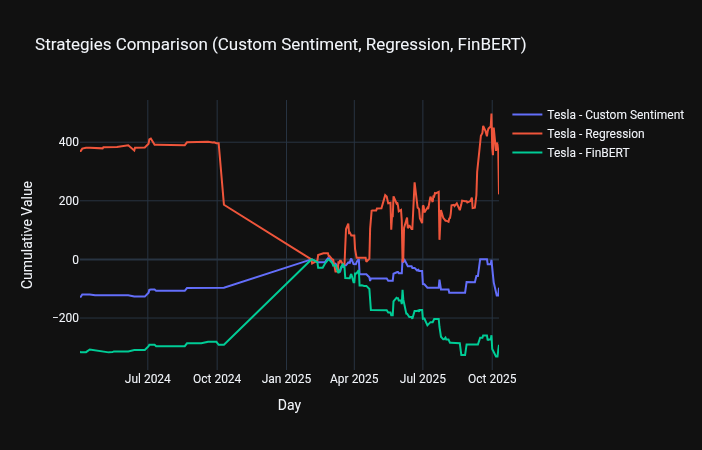This screenshot has height=450, width=702.
Task: Click the "Cumulative Value" y-axis title
Action: pos(27,235)
